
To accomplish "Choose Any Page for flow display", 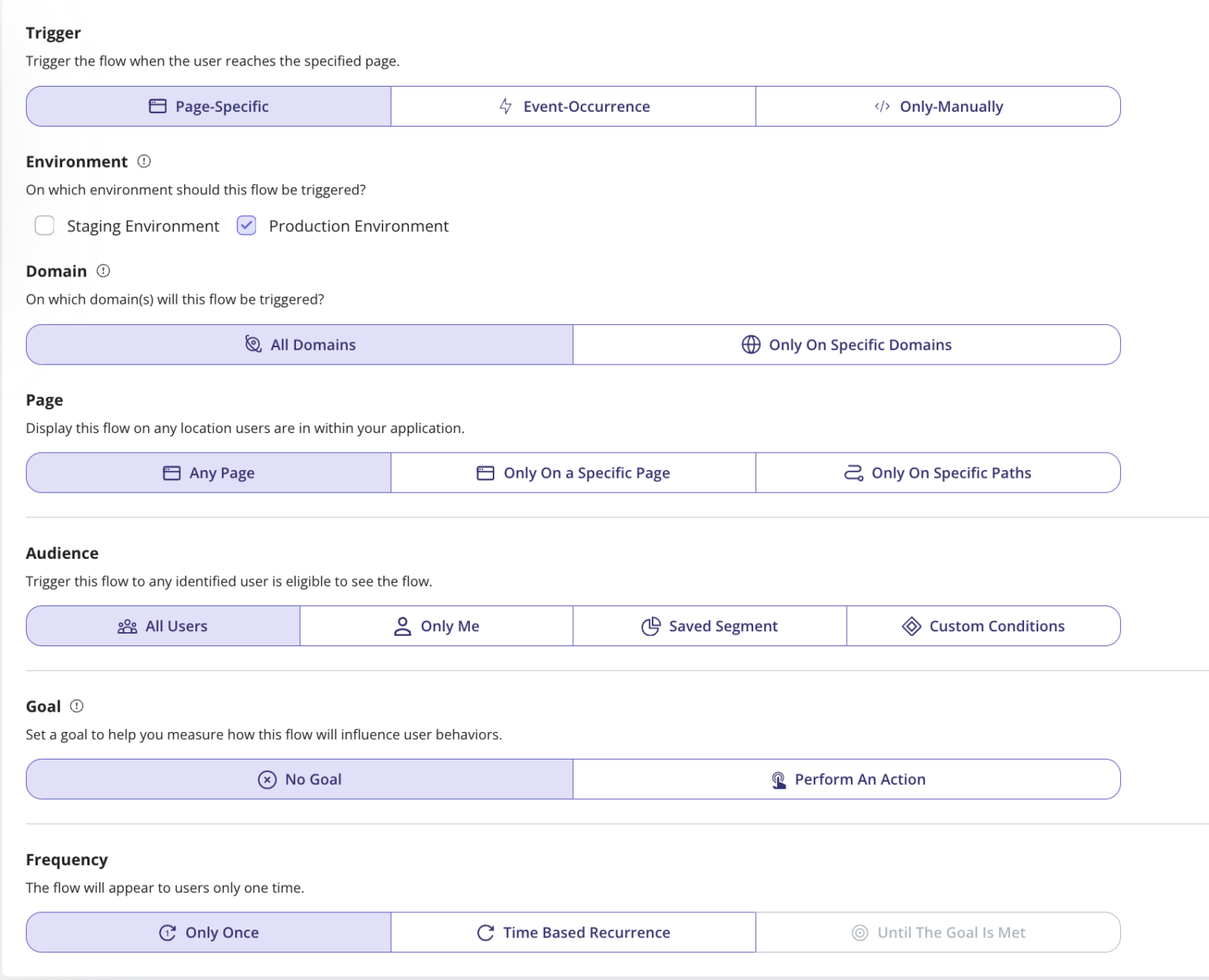I will [207, 472].
